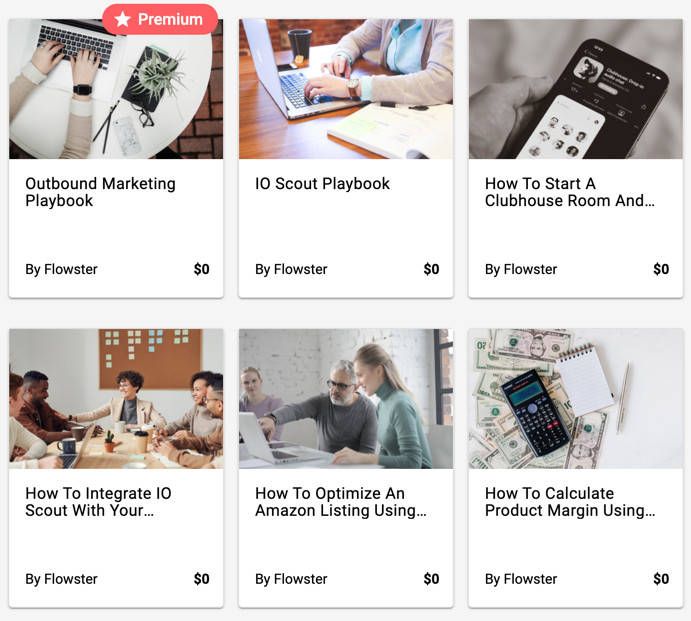Click the Outbound Marketing Playbook title
The height and width of the screenshot is (621, 691).
pos(100,192)
